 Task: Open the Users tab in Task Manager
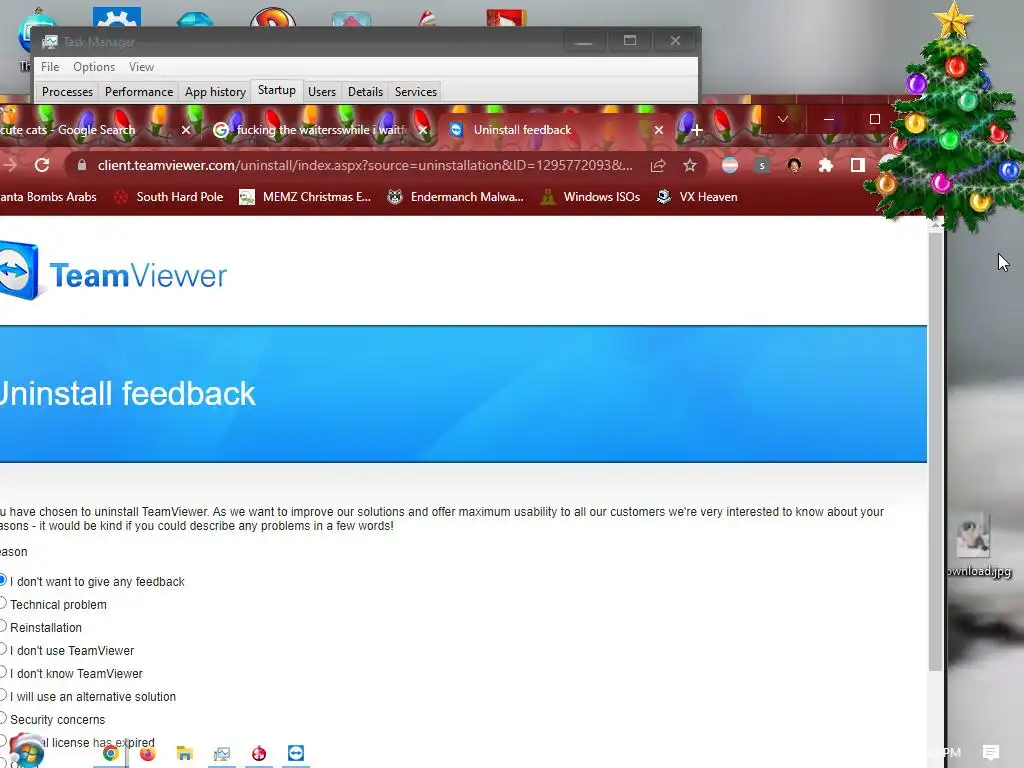(x=322, y=91)
